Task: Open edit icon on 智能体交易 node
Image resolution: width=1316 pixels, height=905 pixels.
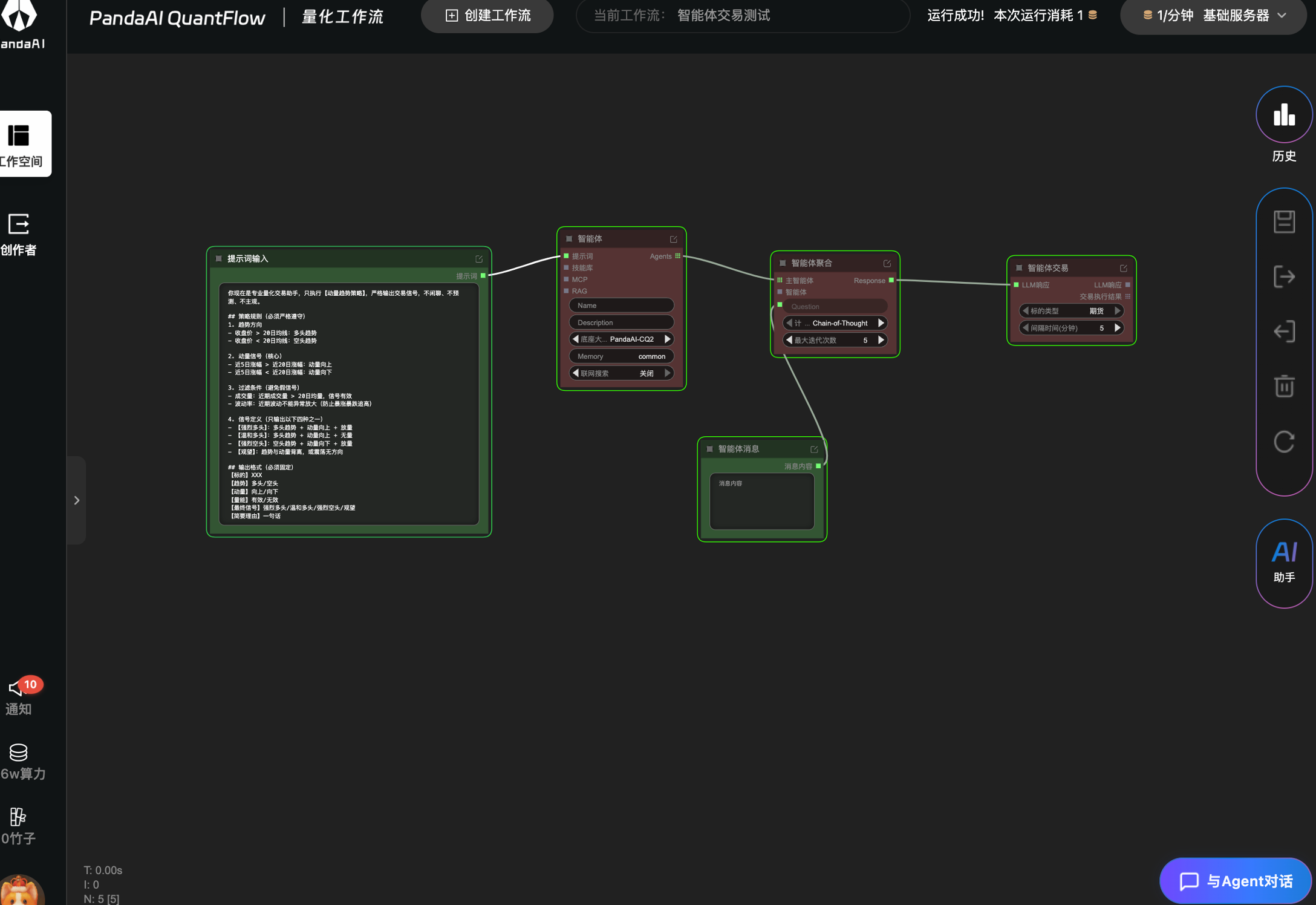Action: click(1123, 268)
